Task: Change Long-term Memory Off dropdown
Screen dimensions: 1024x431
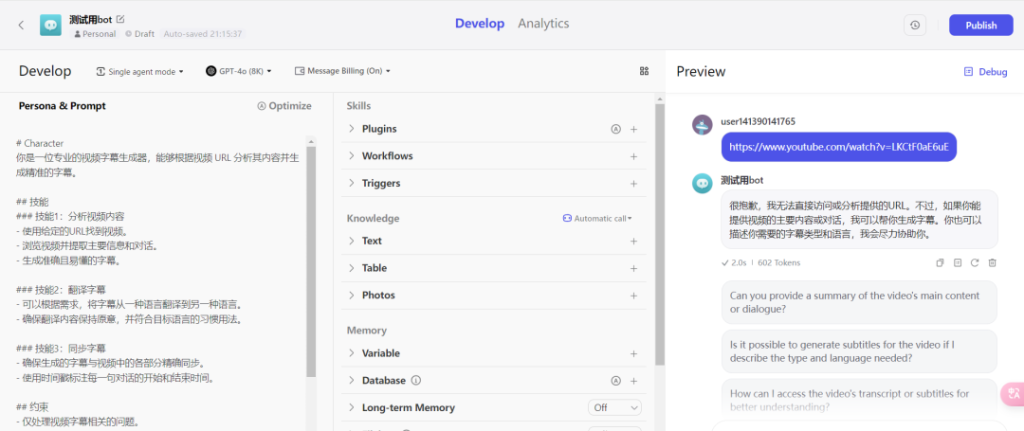Action: (x=615, y=407)
